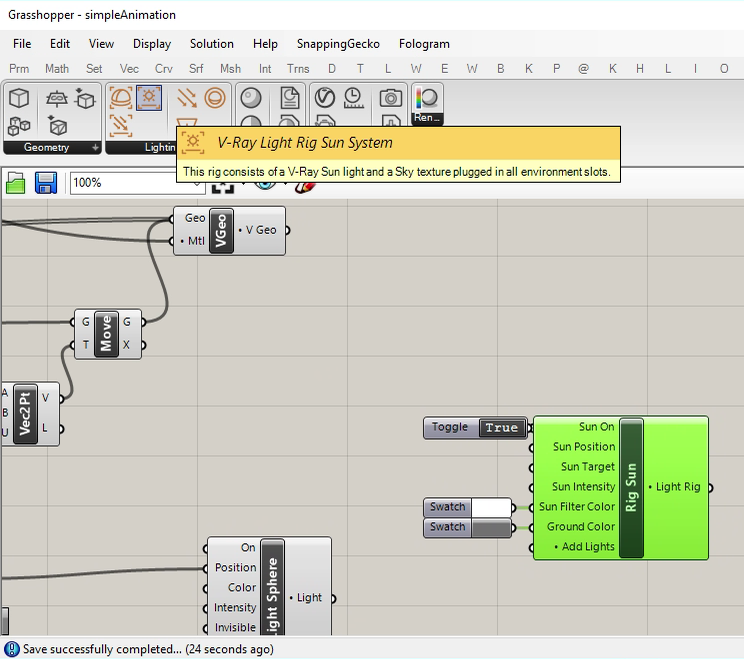Image resolution: width=744 pixels, height=659 pixels.
Task: Select the VGeo component
Action: (x=221, y=231)
